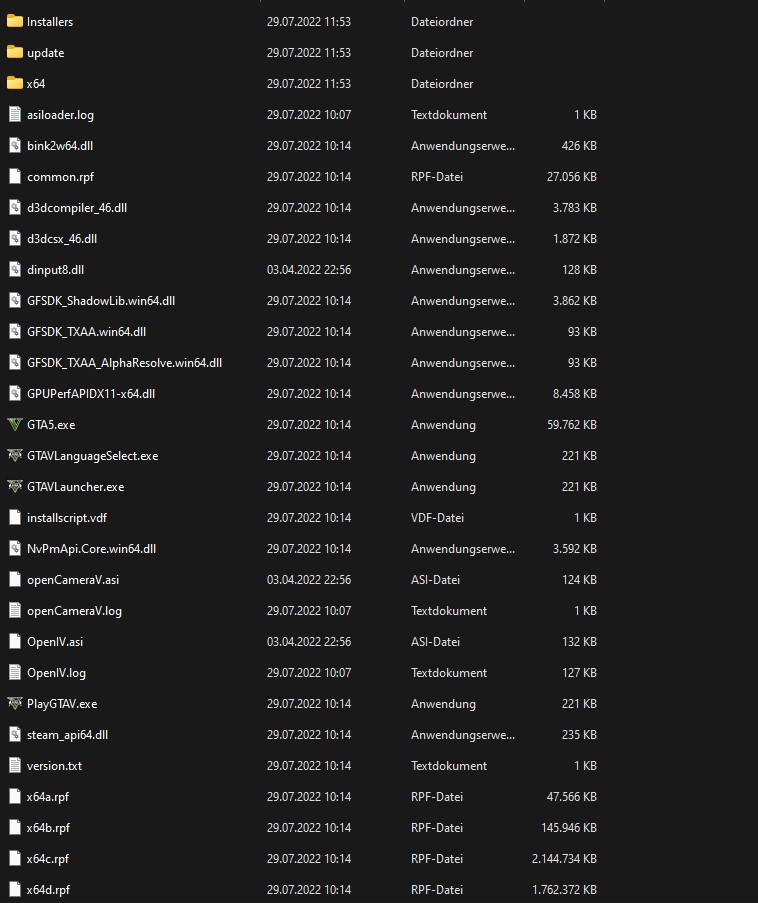Click the x64d.rpf file icon
This screenshot has height=903, width=758.
[x=15, y=890]
